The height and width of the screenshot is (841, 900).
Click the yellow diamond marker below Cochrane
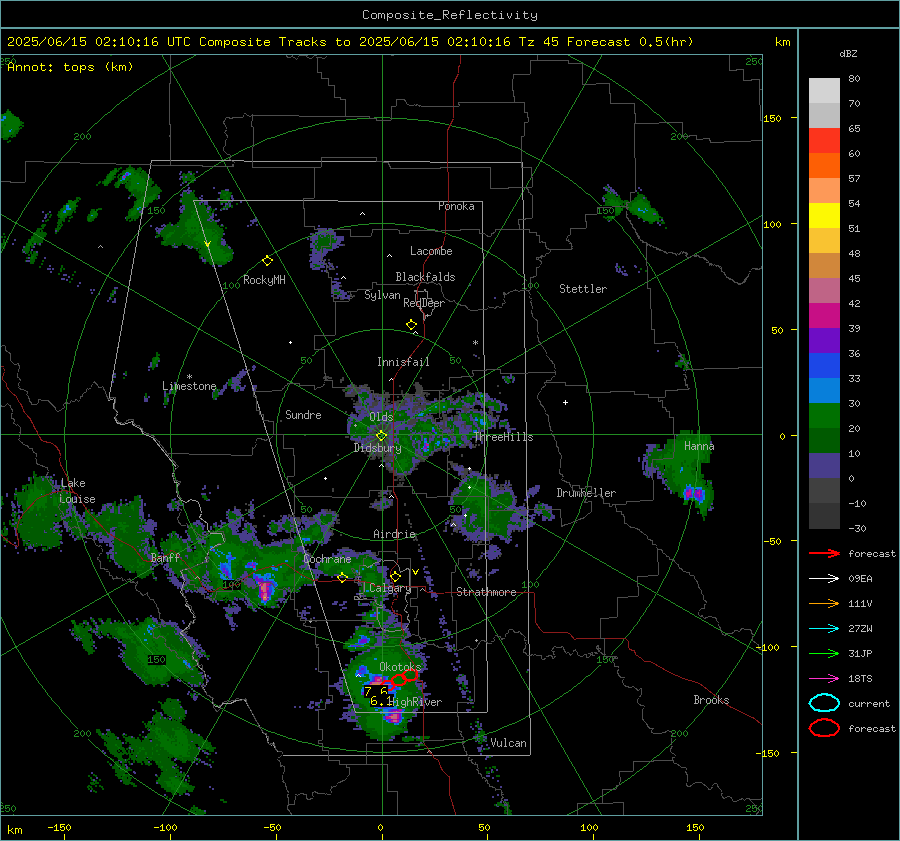[343, 577]
